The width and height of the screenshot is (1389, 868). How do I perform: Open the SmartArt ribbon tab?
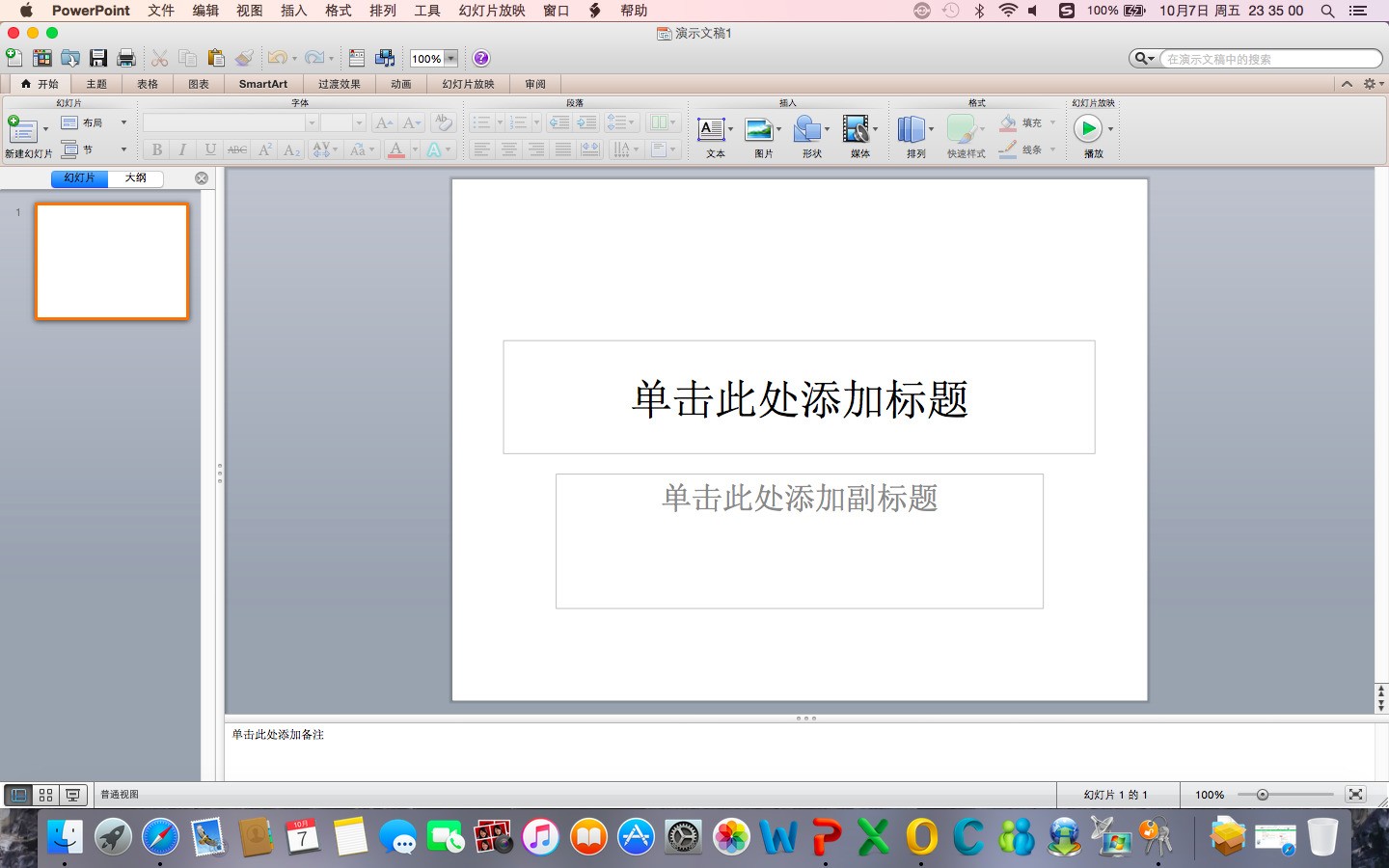pos(263,84)
